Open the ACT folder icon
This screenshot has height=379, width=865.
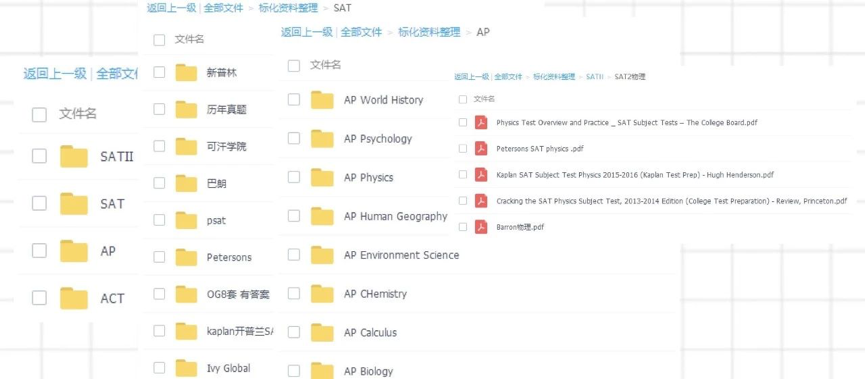click(x=74, y=298)
